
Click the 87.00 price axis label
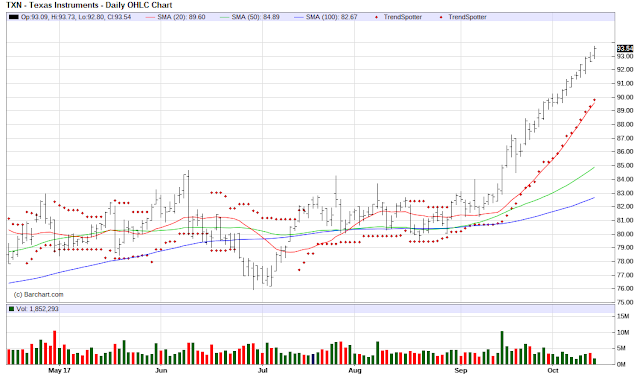625,138
